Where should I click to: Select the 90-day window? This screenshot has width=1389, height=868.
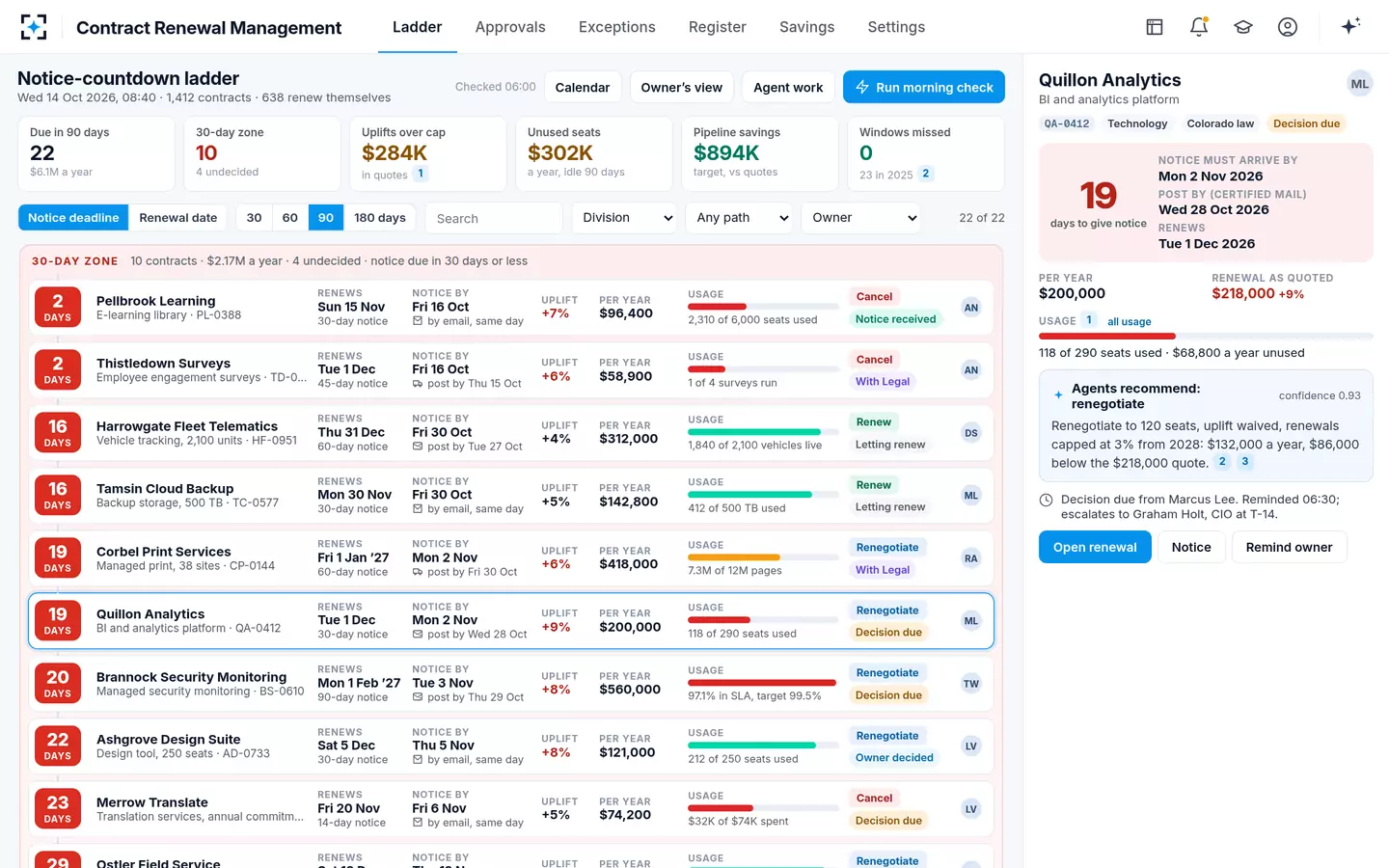[x=326, y=218]
